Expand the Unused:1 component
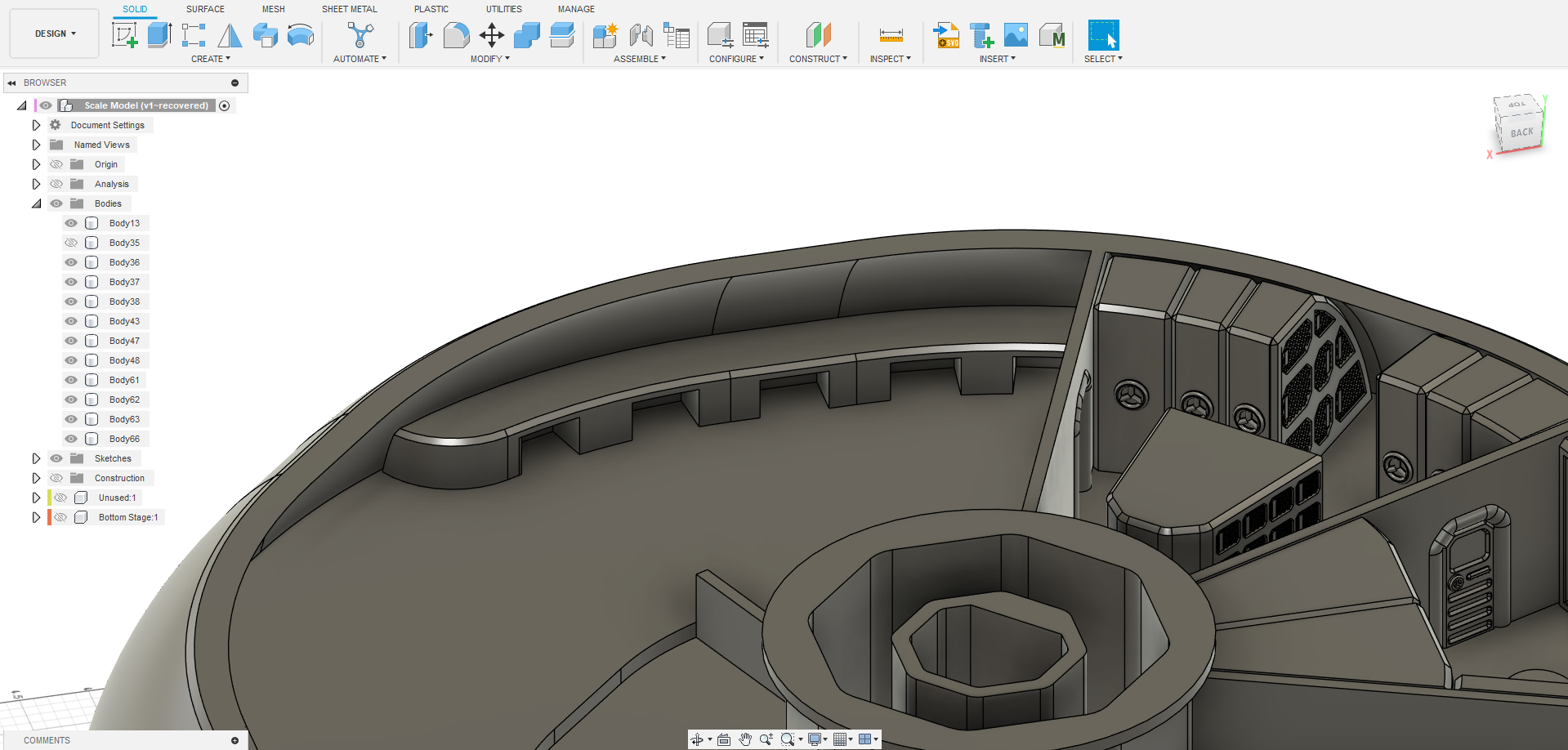Viewport: 1568px width, 750px height. 36,498
